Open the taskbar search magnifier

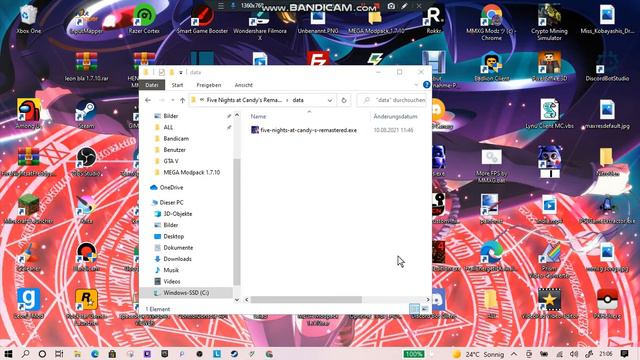tap(25, 354)
